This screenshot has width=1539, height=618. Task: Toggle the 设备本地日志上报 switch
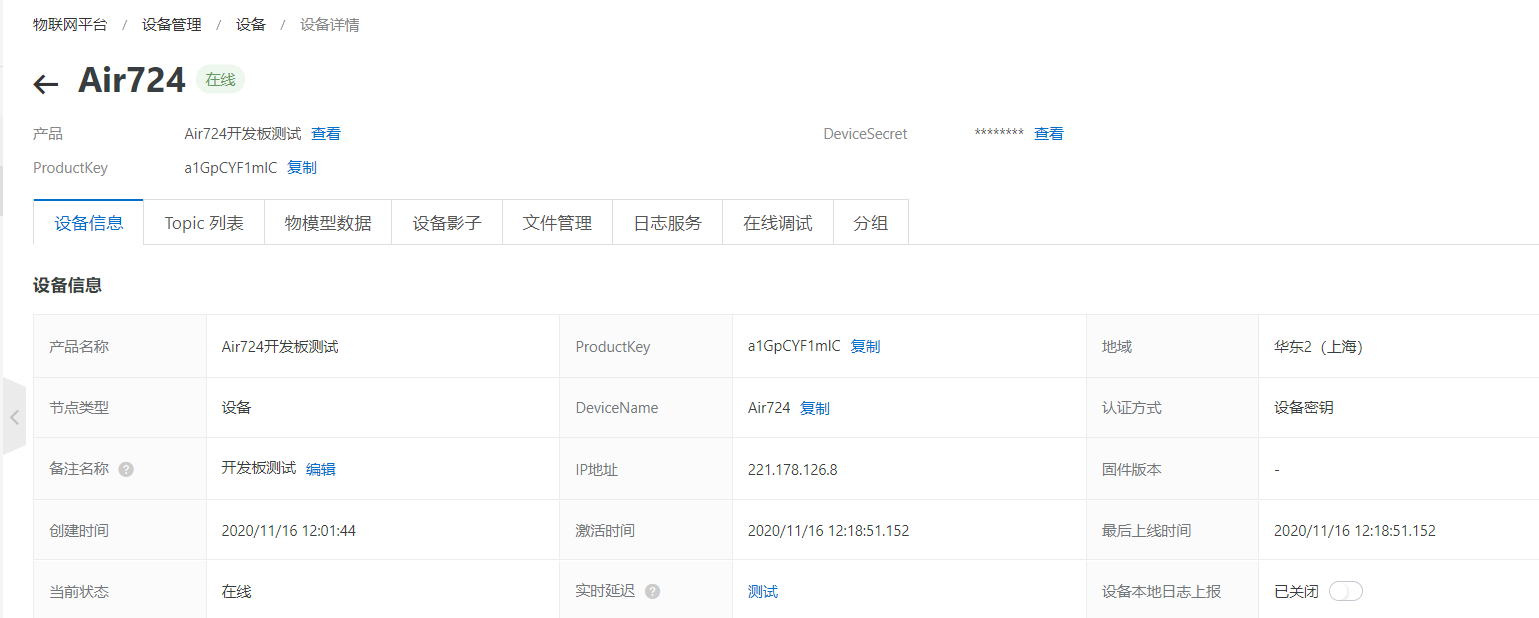[x=1346, y=591]
